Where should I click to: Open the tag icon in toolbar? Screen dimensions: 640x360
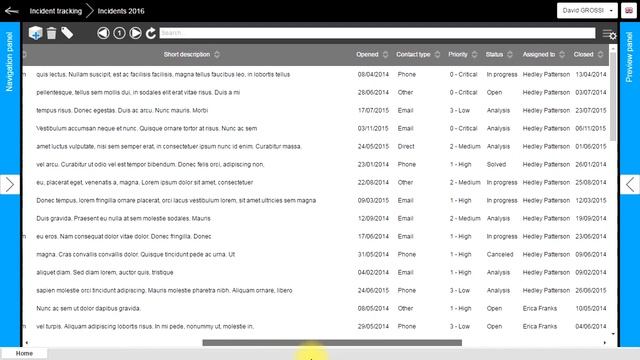[x=67, y=33]
